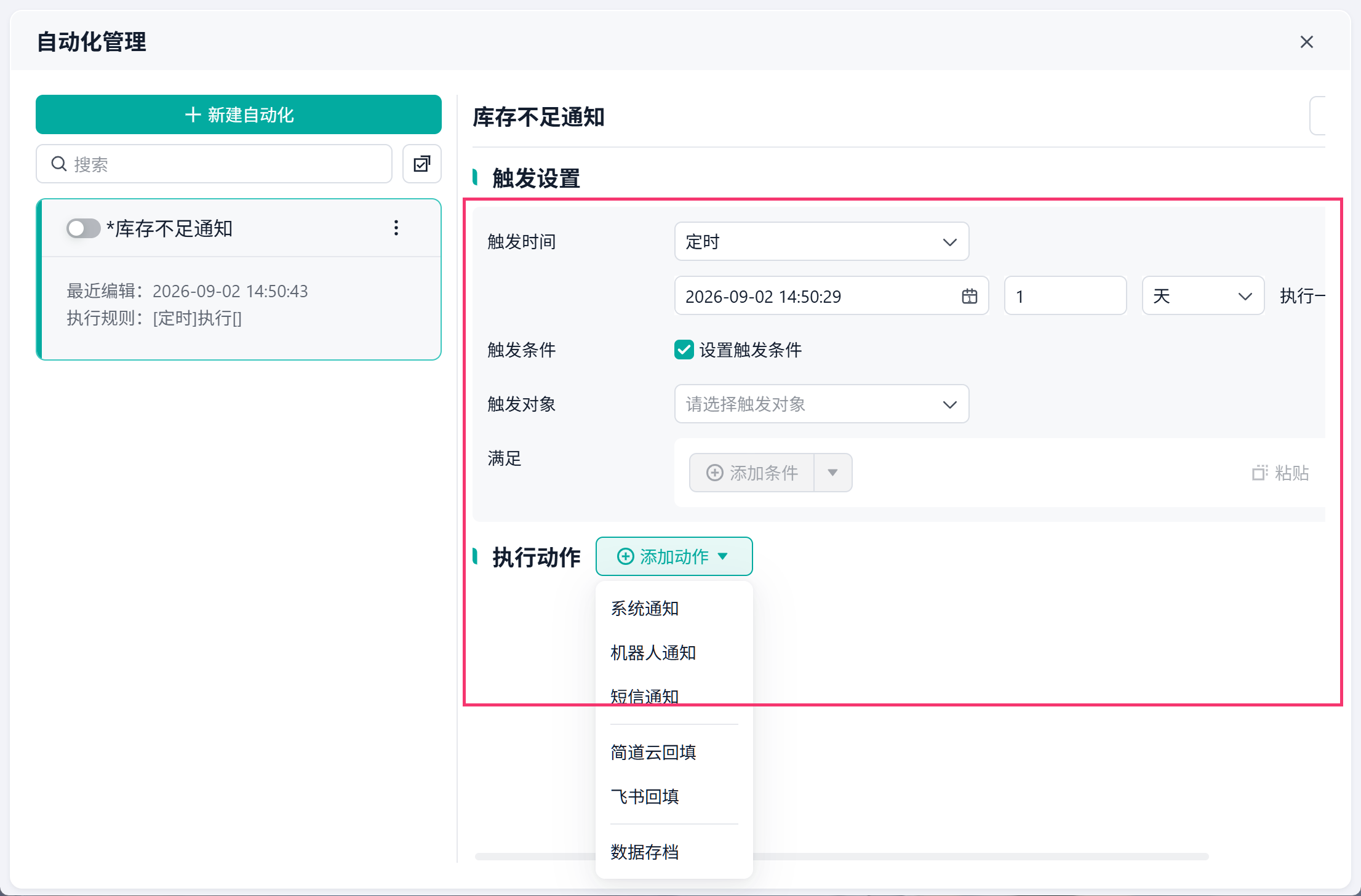Click the 粘贴 paste link
Image resolution: width=1361 pixels, height=896 pixels.
point(1281,473)
